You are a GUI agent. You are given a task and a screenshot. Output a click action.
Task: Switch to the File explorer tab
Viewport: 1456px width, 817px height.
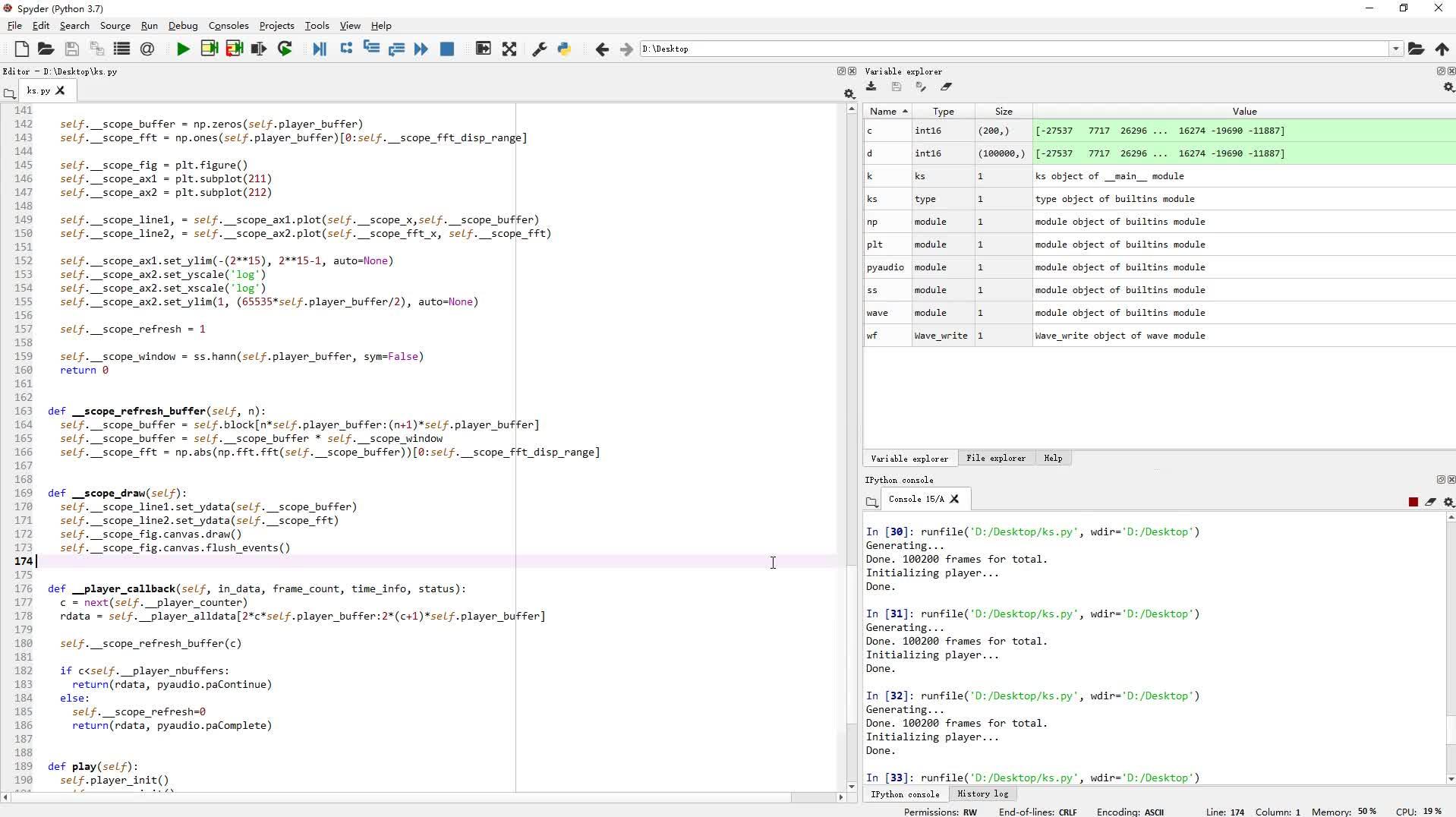point(995,459)
